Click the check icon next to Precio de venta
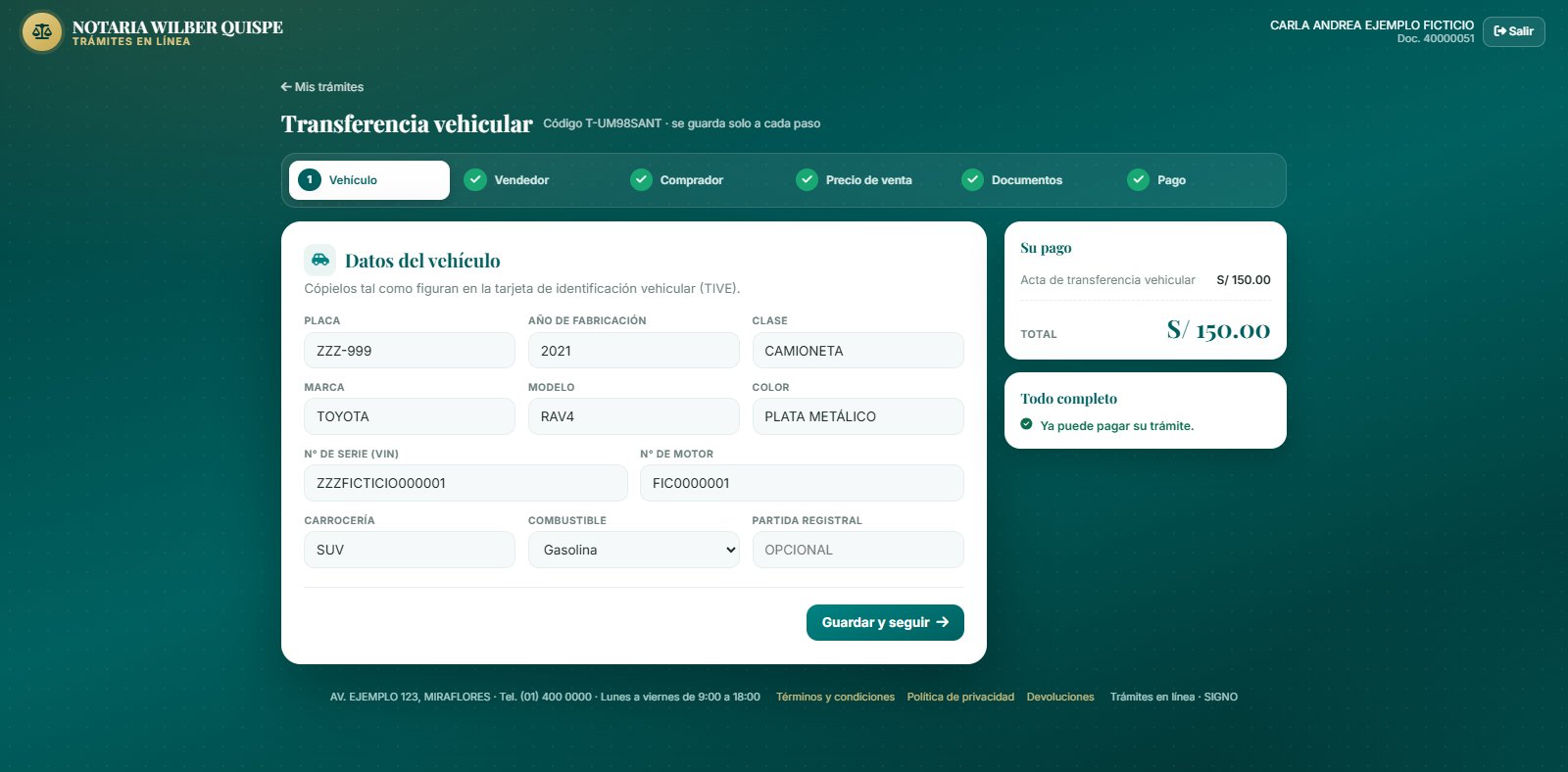Viewport: 1568px width, 772px height. [807, 180]
